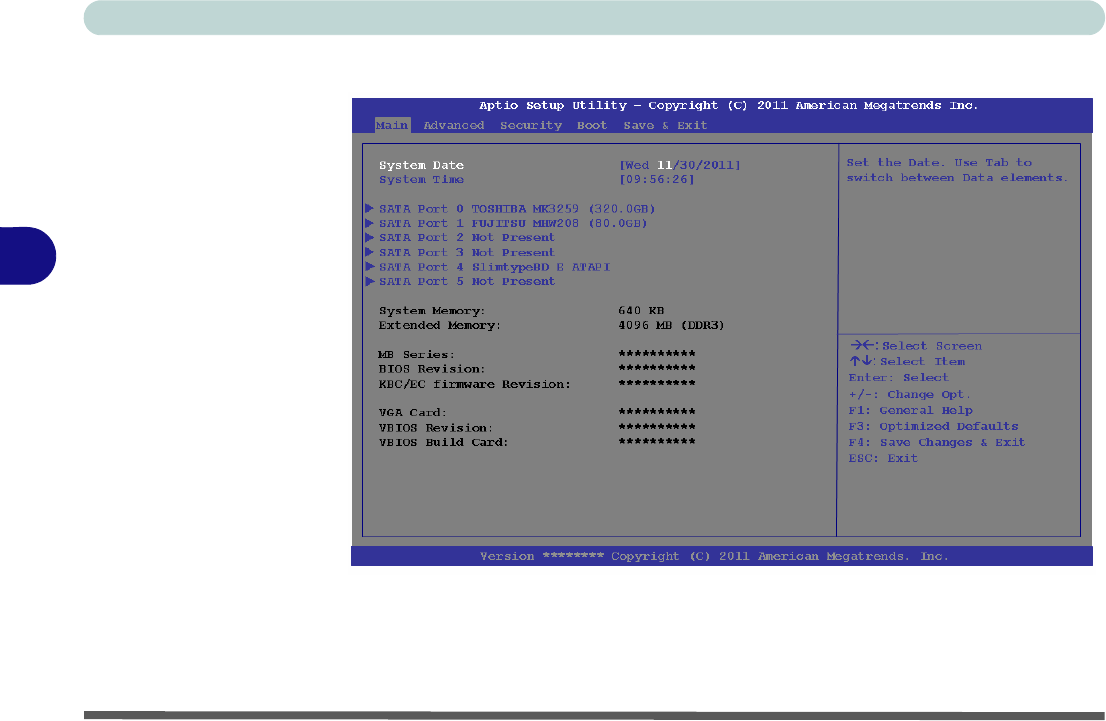Open the Security tab
The image size is (1106, 721).
[x=531, y=126]
